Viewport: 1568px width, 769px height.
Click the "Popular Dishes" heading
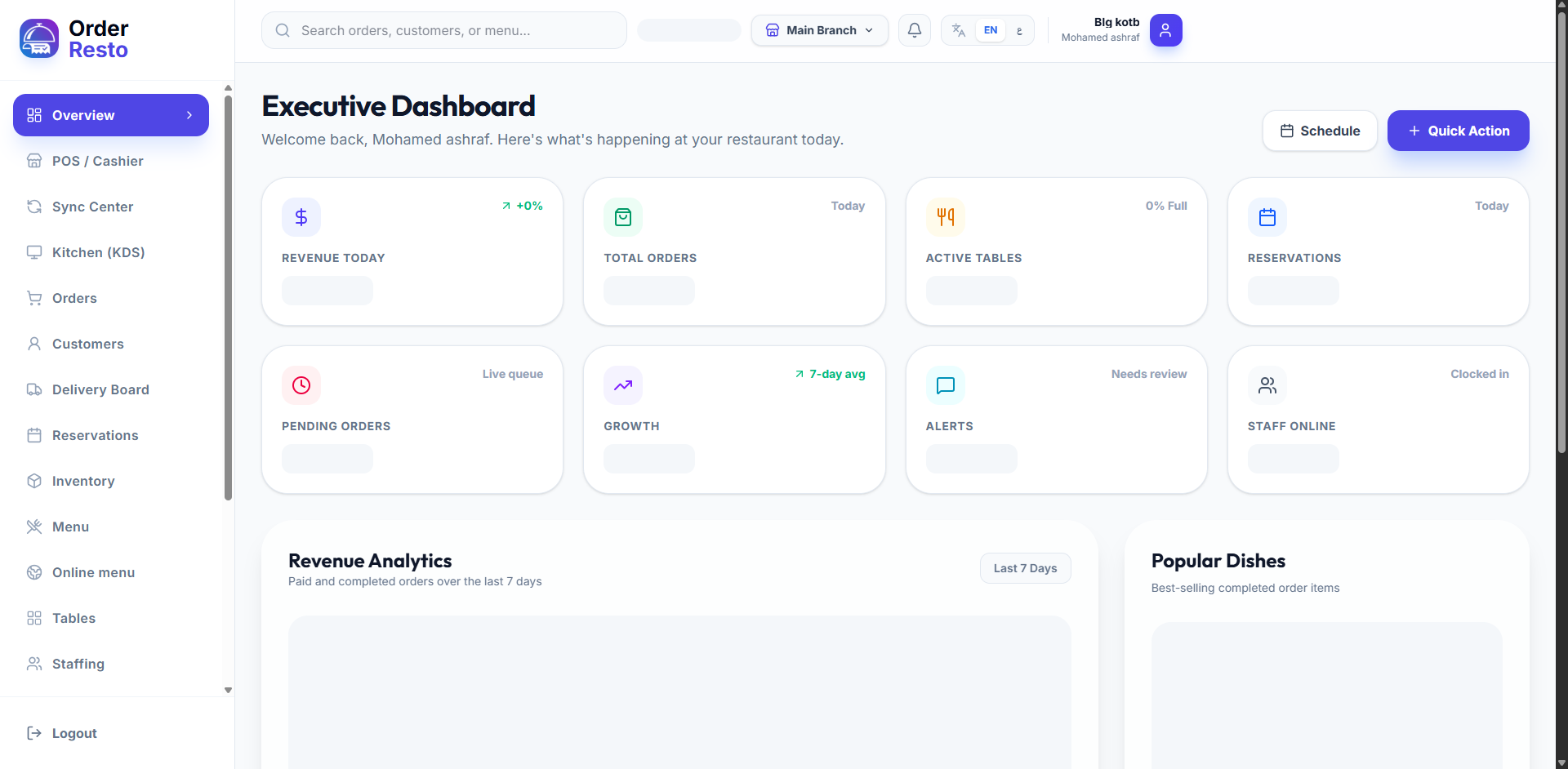[x=1218, y=561]
